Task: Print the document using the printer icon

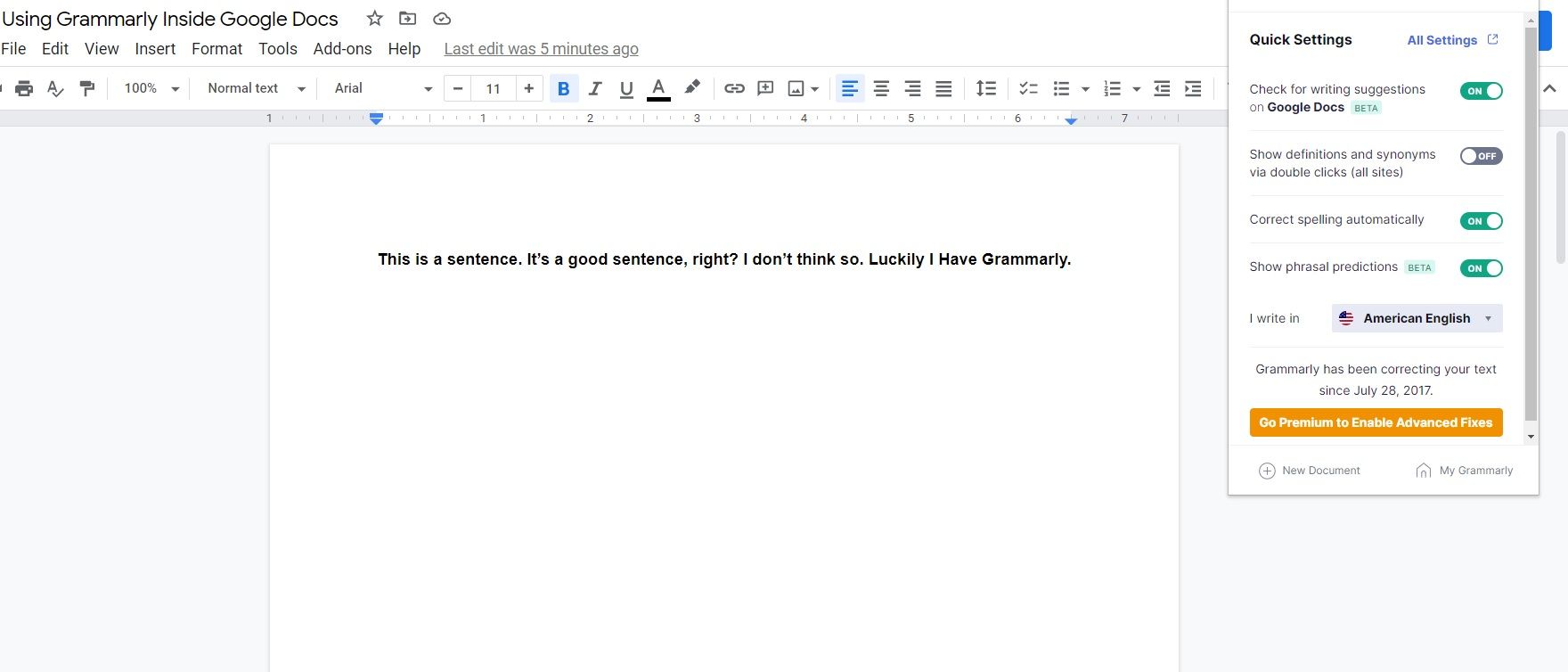Action: pos(24,88)
